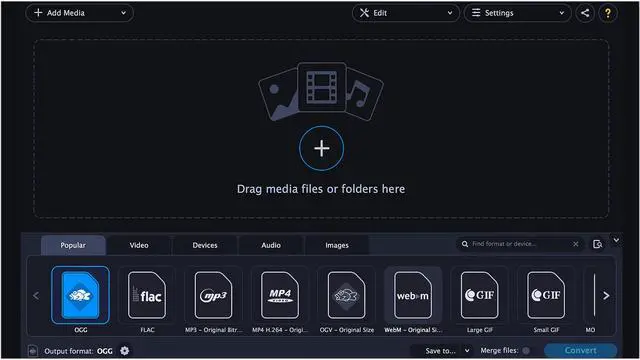Image resolution: width=640 pixels, height=360 pixels.
Task: Click the plus circle to add files
Action: pos(321,148)
